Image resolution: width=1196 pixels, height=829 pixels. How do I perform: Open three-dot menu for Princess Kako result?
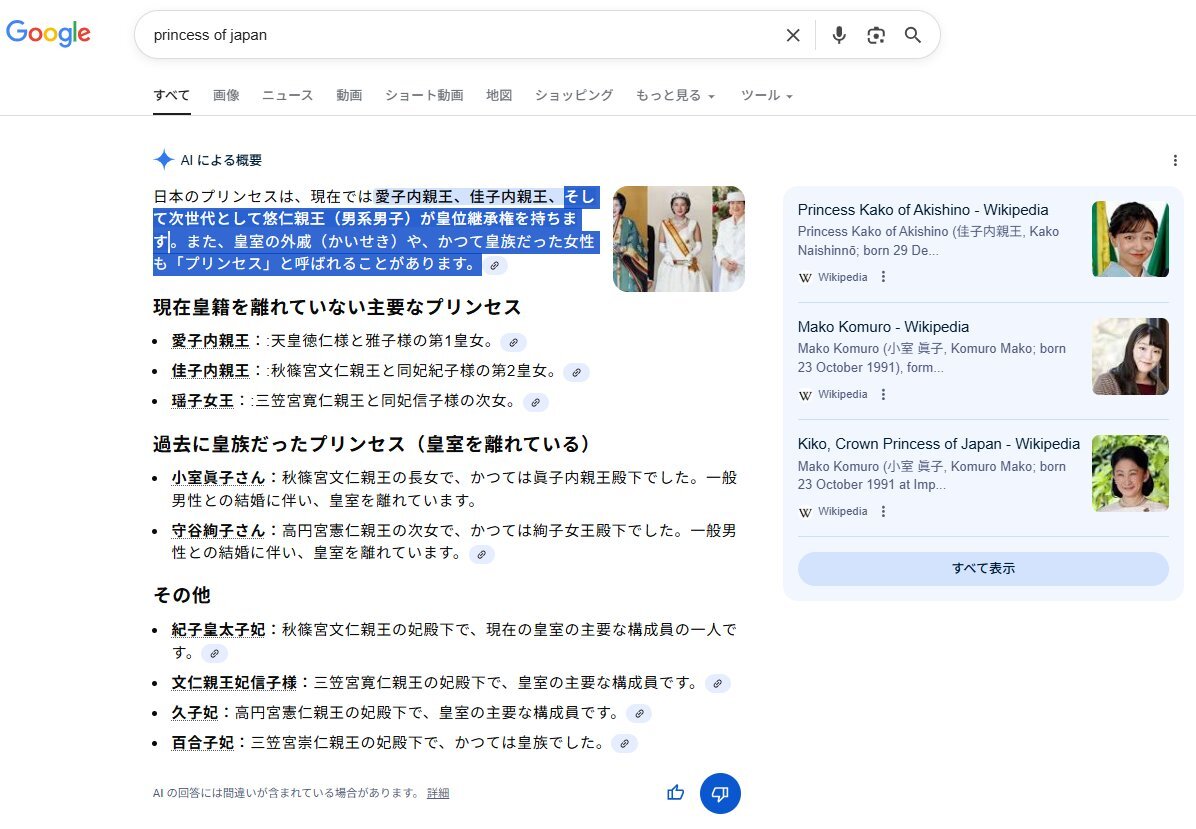[883, 277]
